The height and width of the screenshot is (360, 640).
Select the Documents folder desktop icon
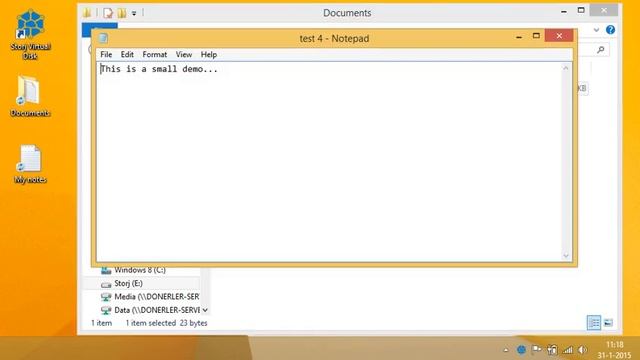pos(30,97)
